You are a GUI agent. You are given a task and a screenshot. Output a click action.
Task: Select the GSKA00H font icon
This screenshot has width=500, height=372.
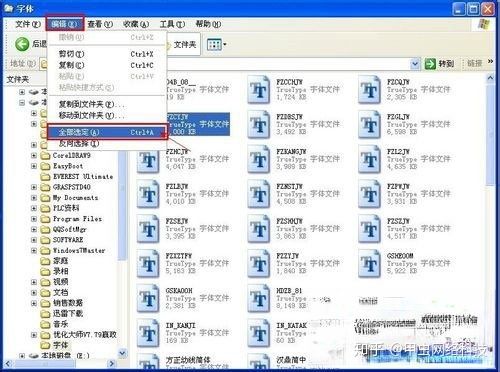[148, 298]
